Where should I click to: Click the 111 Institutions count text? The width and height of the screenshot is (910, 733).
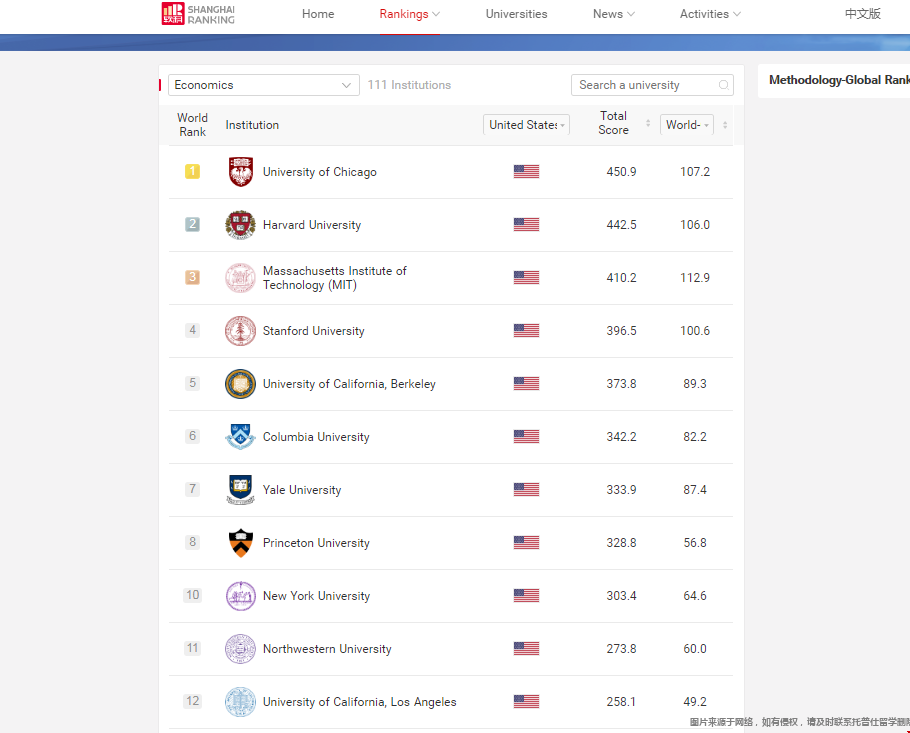coord(409,85)
